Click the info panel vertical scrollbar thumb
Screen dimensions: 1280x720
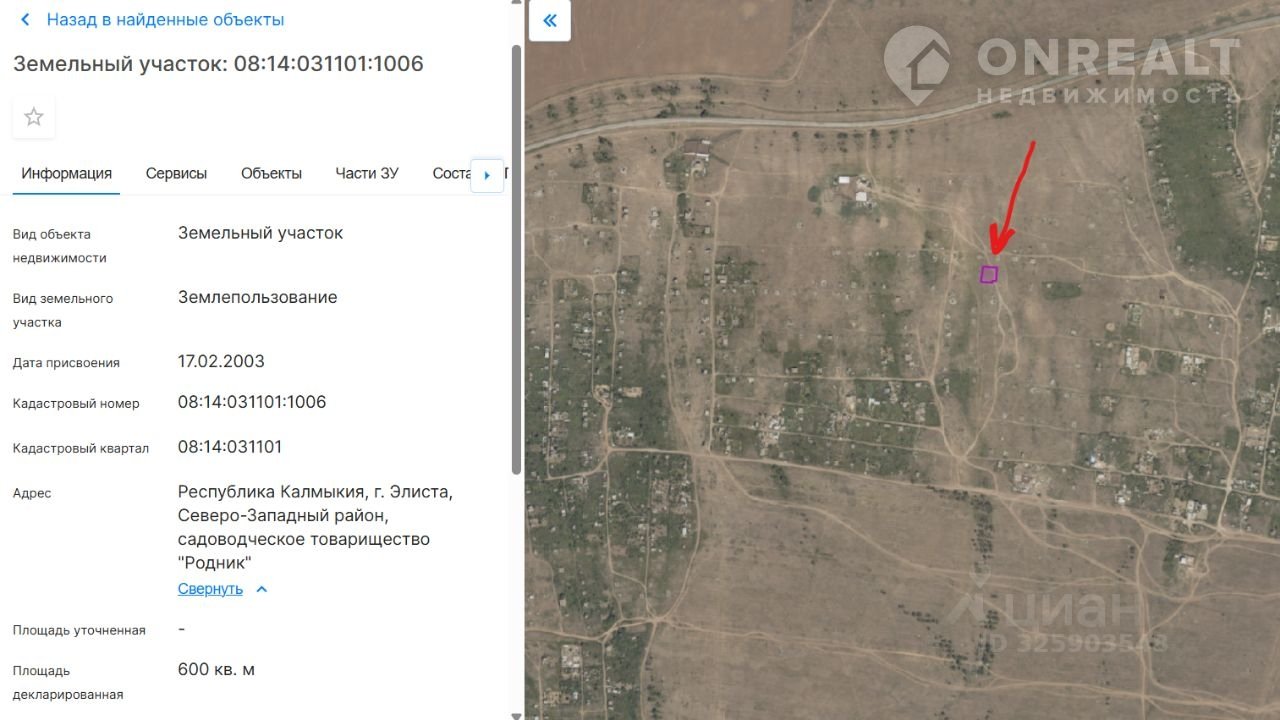[x=516, y=258]
